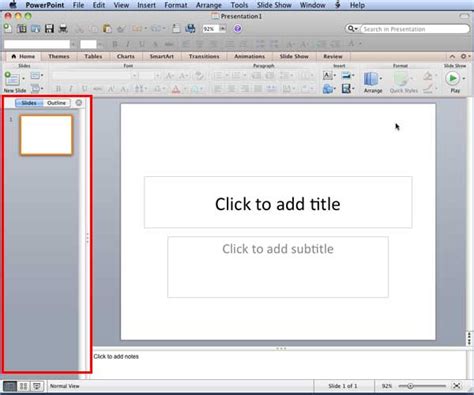The height and width of the screenshot is (395, 474).
Task: Open Play button dropdown arrow
Action: [464, 79]
